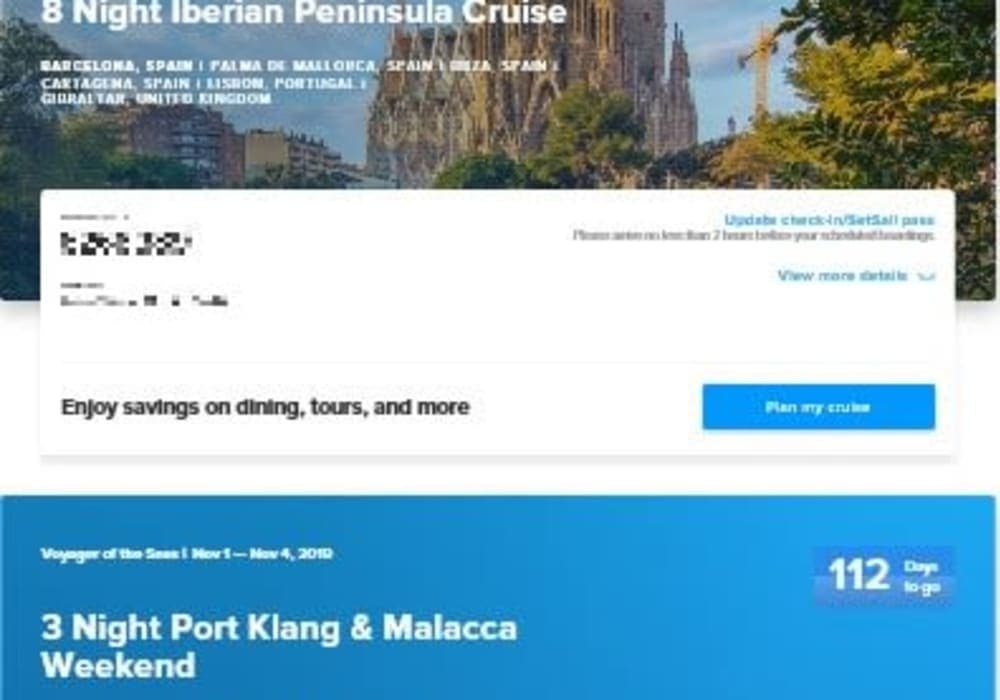Click the Gibraltar, United Kingdom port name

coord(156,99)
